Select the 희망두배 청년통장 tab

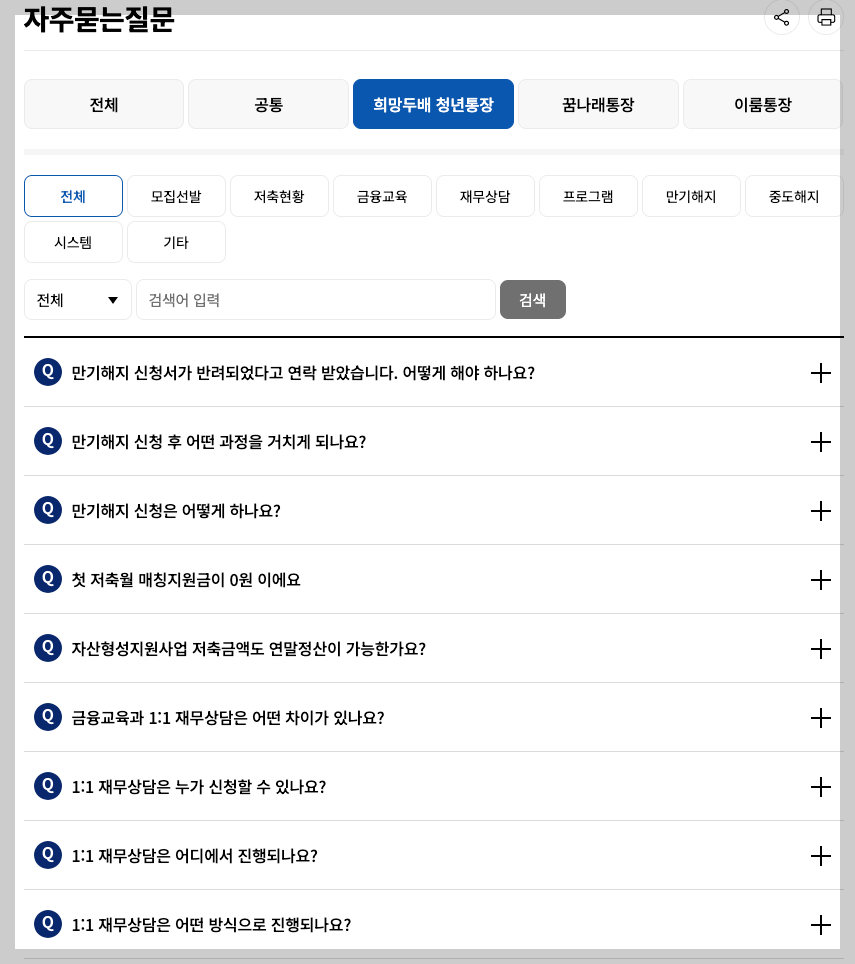pos(433,104)
